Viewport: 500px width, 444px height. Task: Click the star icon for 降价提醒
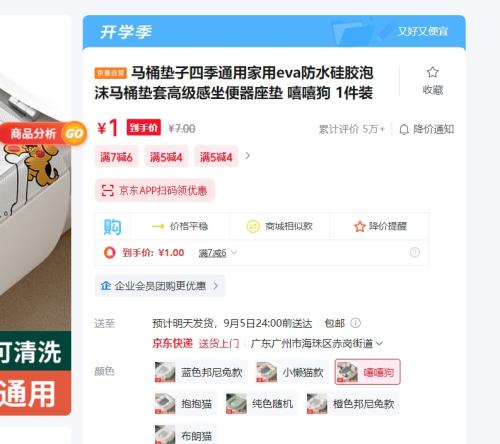click(359, 226)
